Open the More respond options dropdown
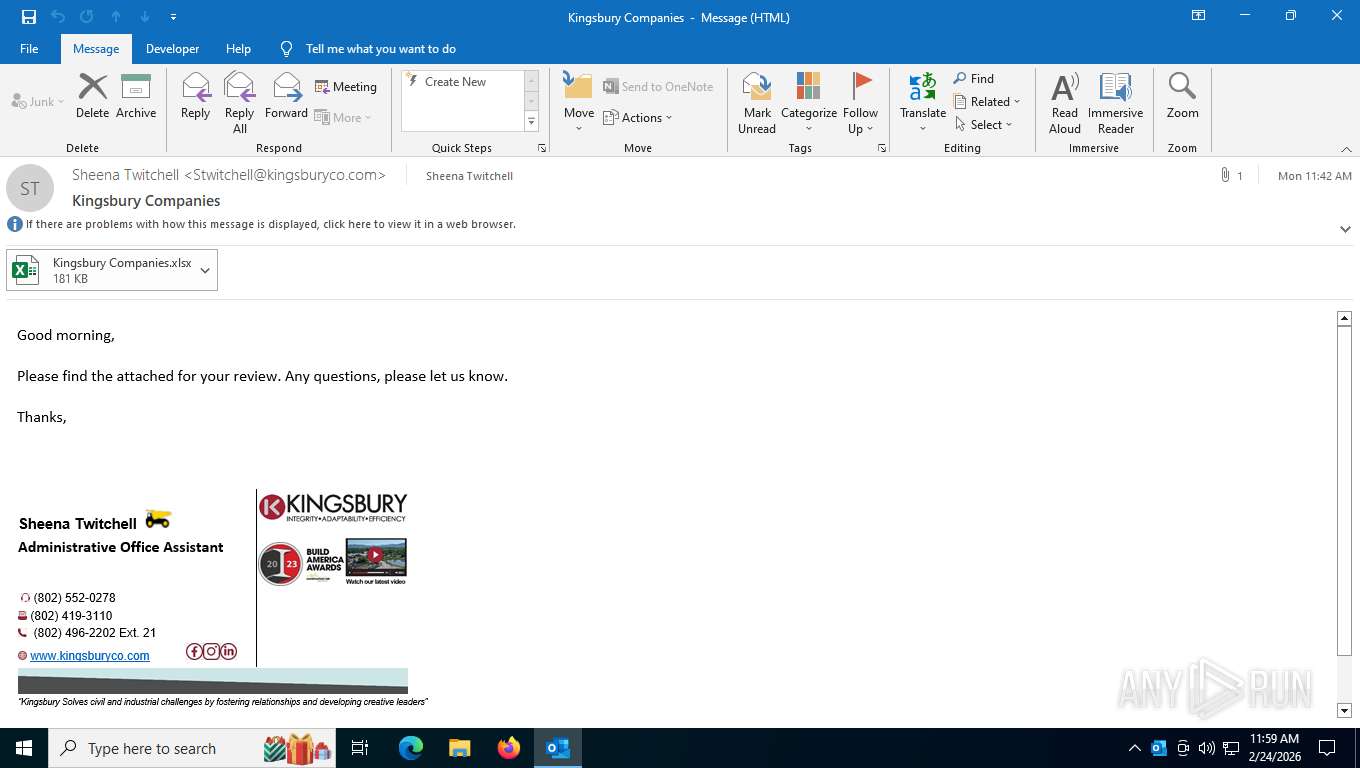This screenshot has height=768, width=1360. pos(344,117)
